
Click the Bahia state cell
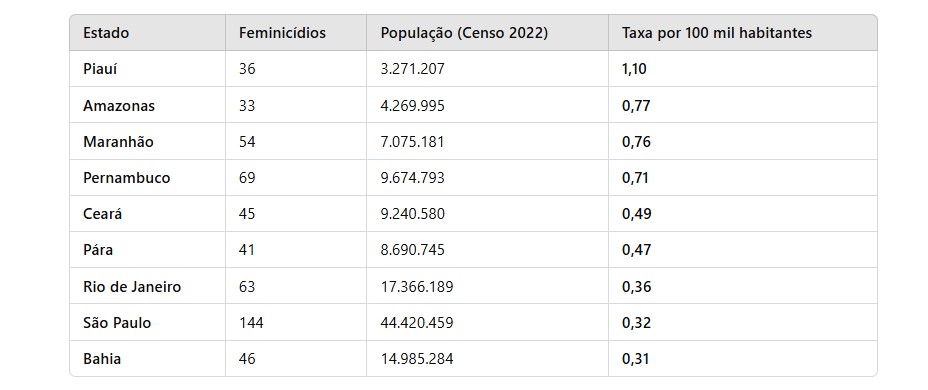click(102, 359)
